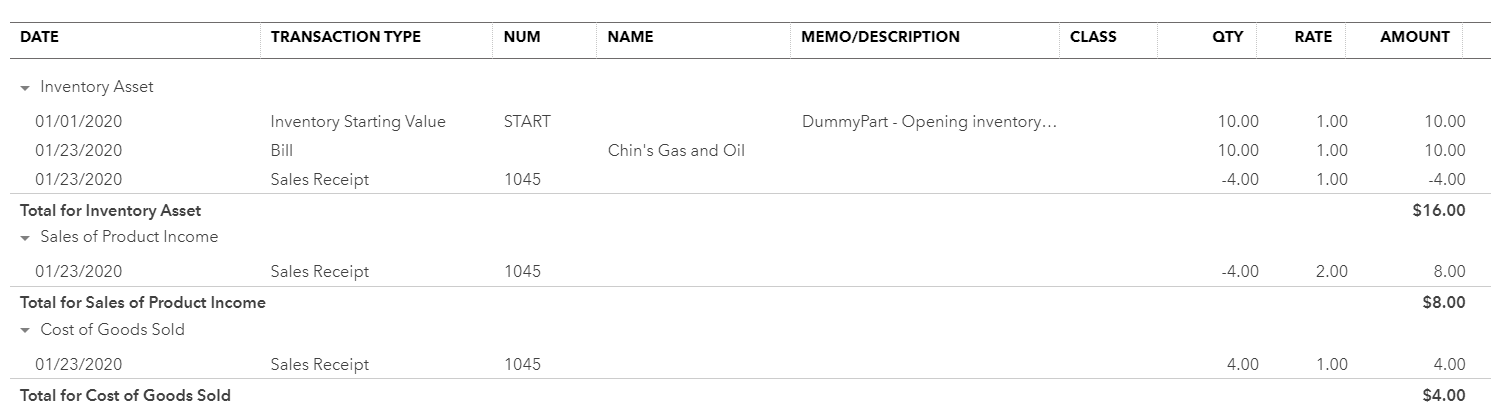This screenshot has width=1491, height=414.
Task: Click the Chin's Gas and Oil name
Action: pyautogui.click(x=676, y=151)
